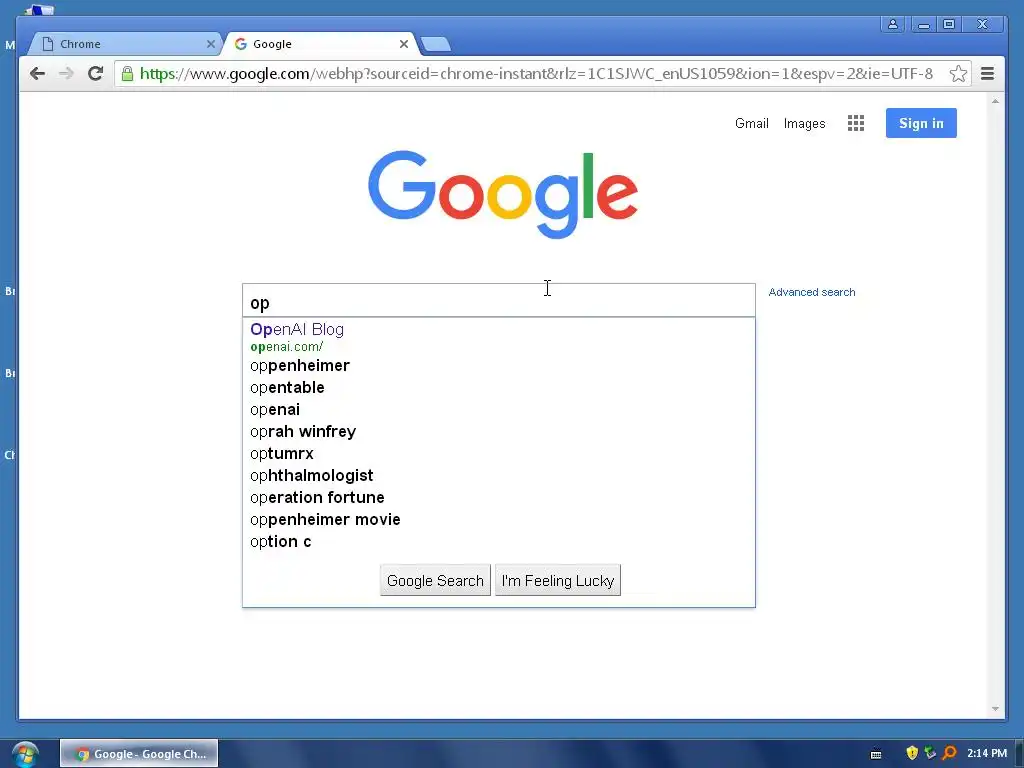Select the oppenheimer movie suggestion
The height and width of the screenshot is (768, 1024).
coord(499,520)
